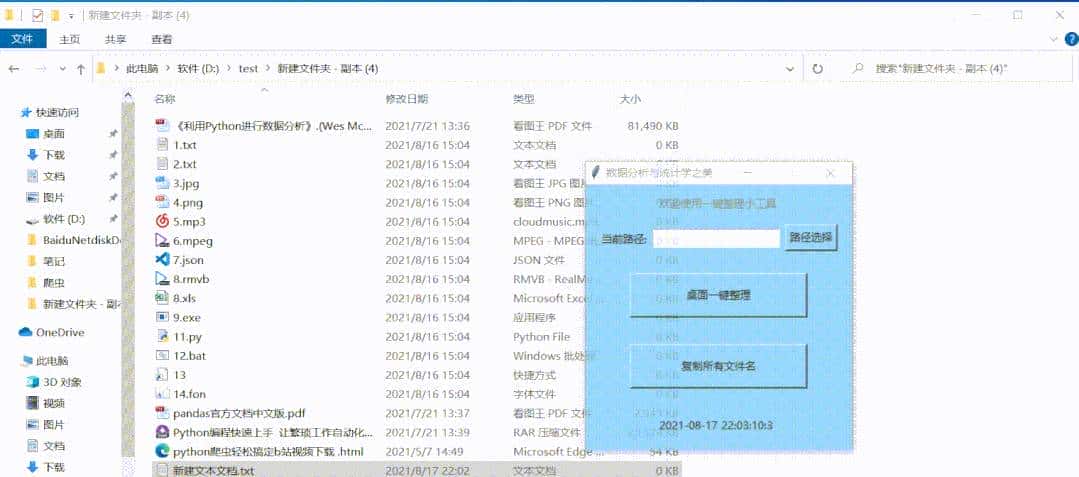Select the 12.bat batch file icon
This screenshot has height=477, width=1079.
(162, 356)
